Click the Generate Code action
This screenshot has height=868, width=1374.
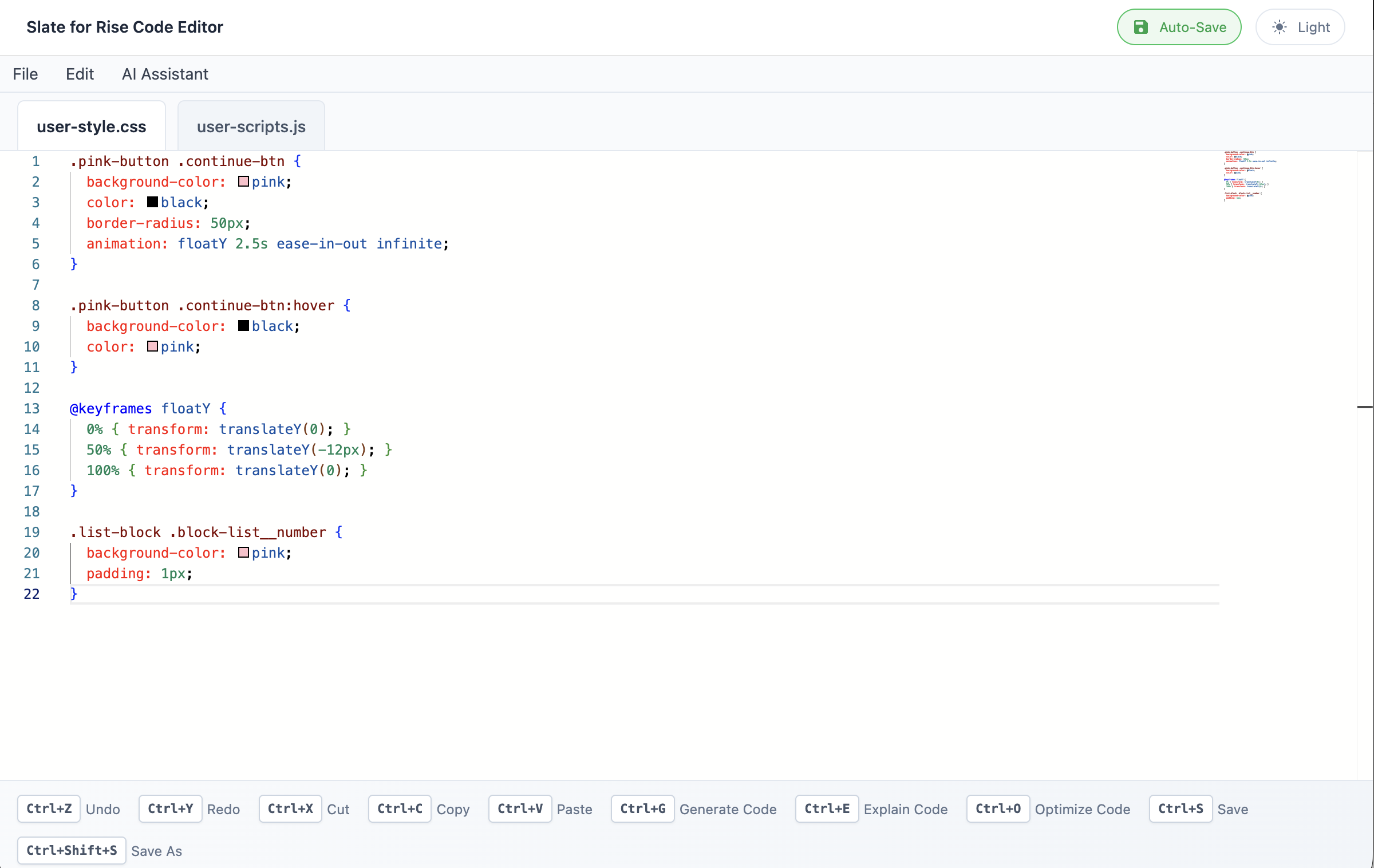tap(728, 809)
